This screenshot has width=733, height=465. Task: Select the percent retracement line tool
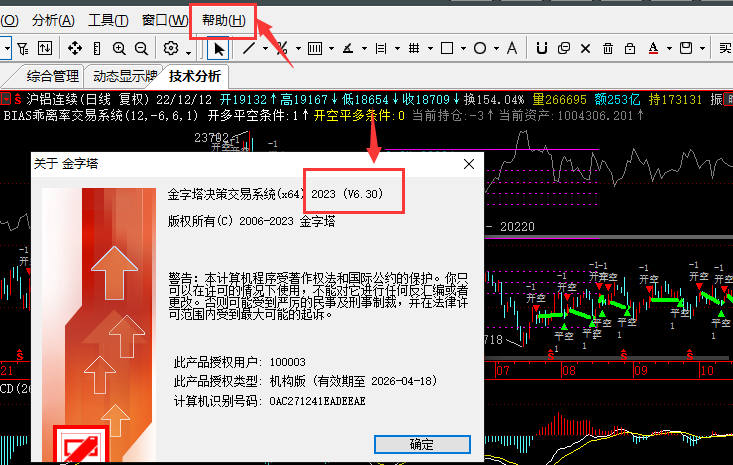pos(282,48)
